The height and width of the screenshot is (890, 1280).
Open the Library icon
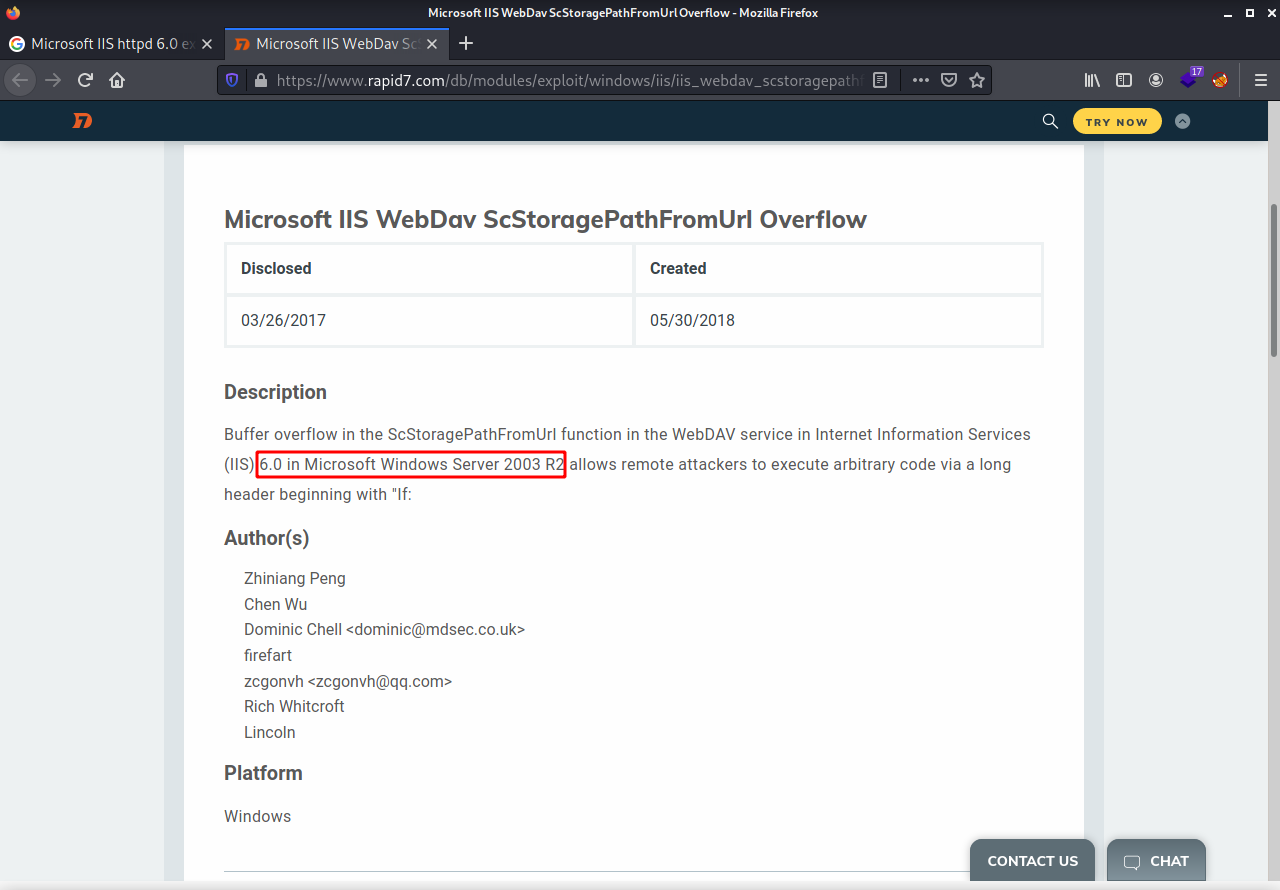pyautogui.click(x=1092, y=80)
